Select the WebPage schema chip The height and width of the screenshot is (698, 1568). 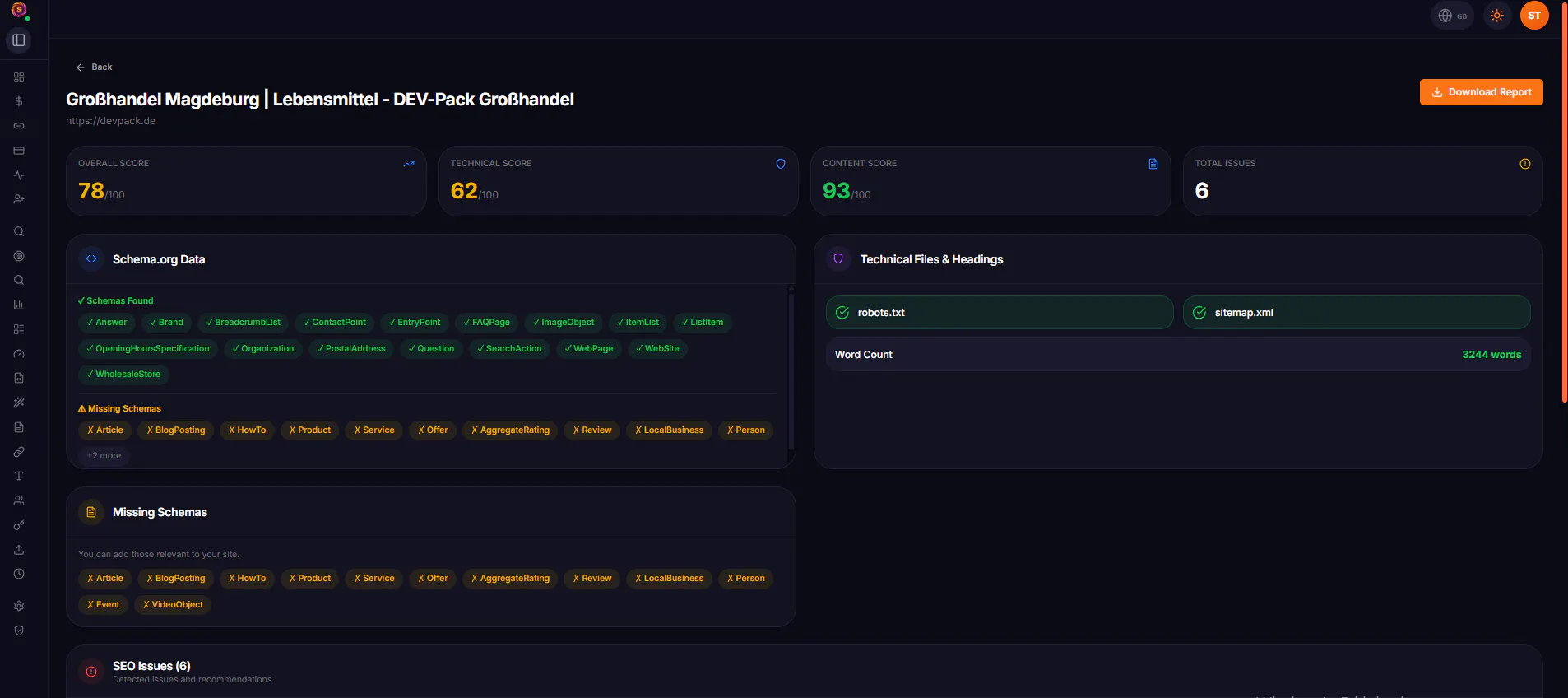coord(589,349)
